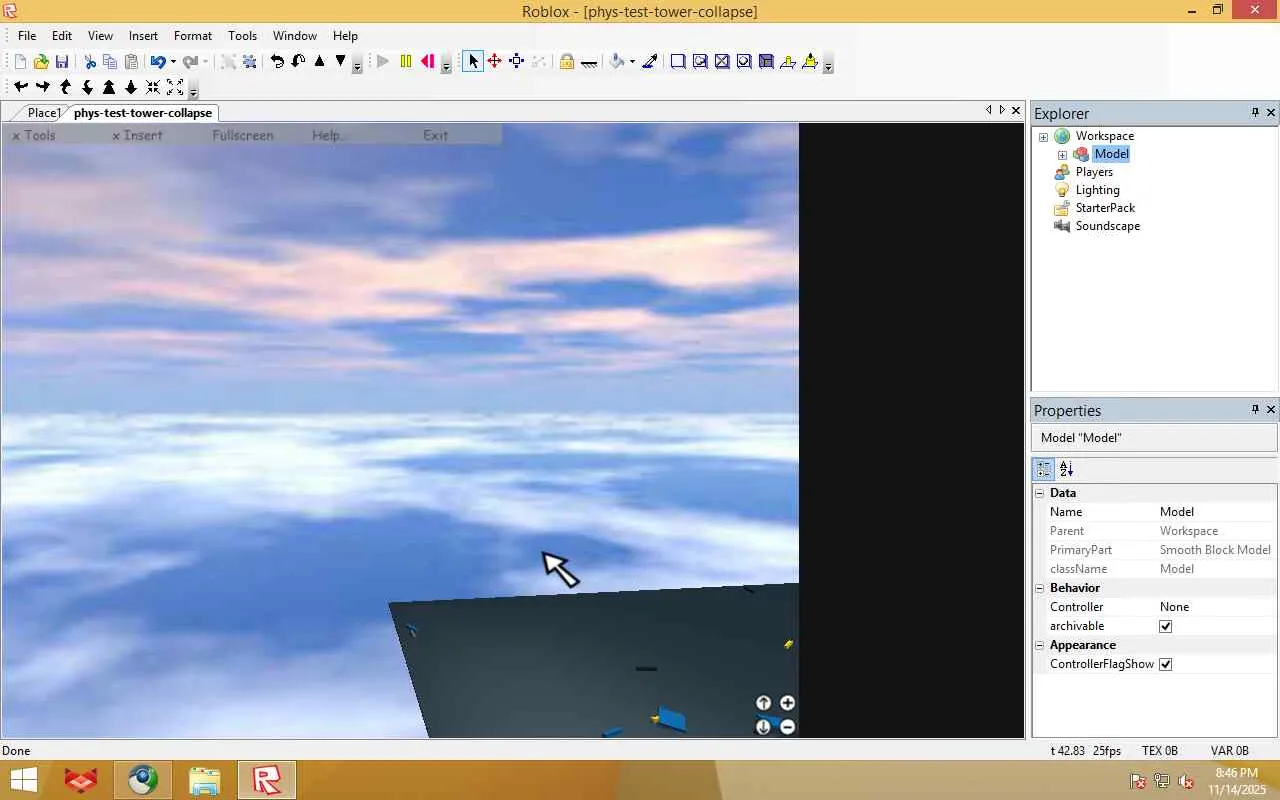Open the Undo history dropdown arrow
This screenshot has width=1280, height=800.
tap(173, 62)
